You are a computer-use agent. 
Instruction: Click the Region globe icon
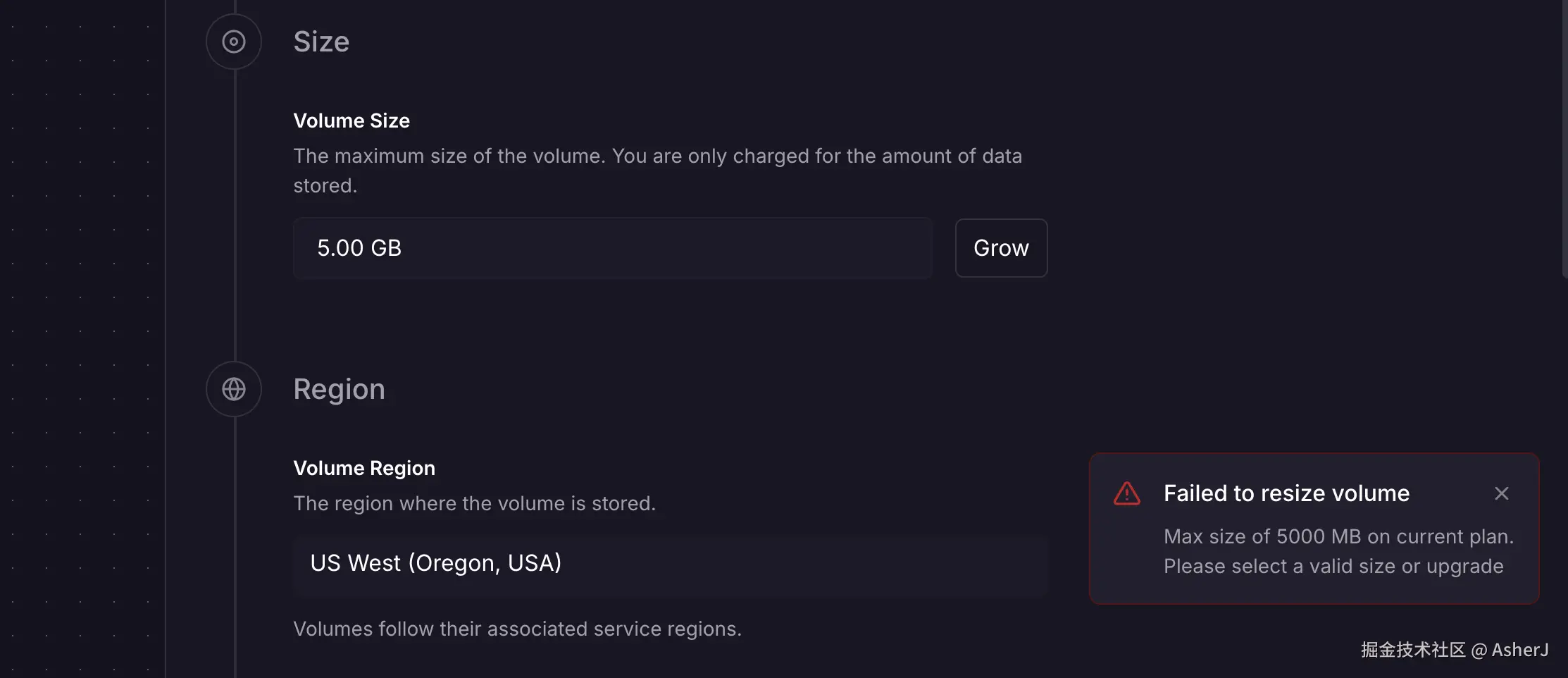tap(234, 389)
